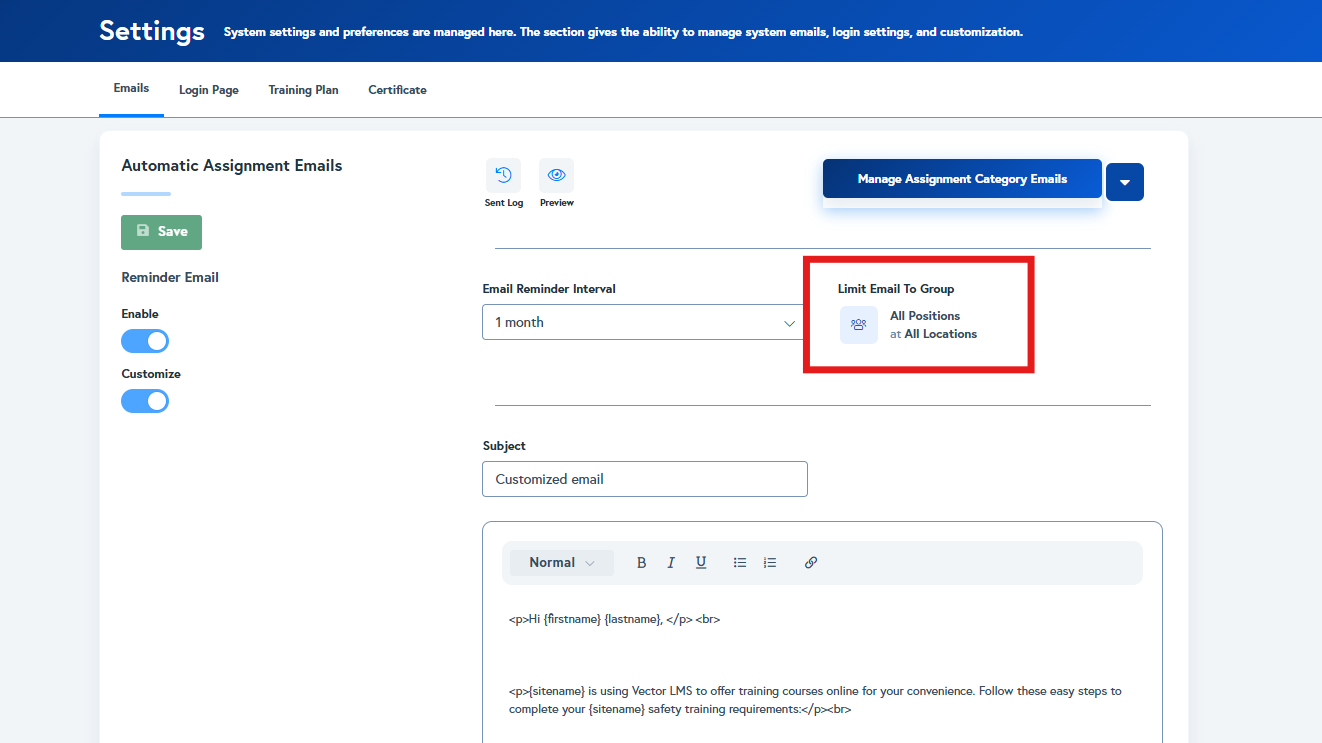Open the Certificate tab
Viewport: 1322px width, 743px height.
[397, 90]
